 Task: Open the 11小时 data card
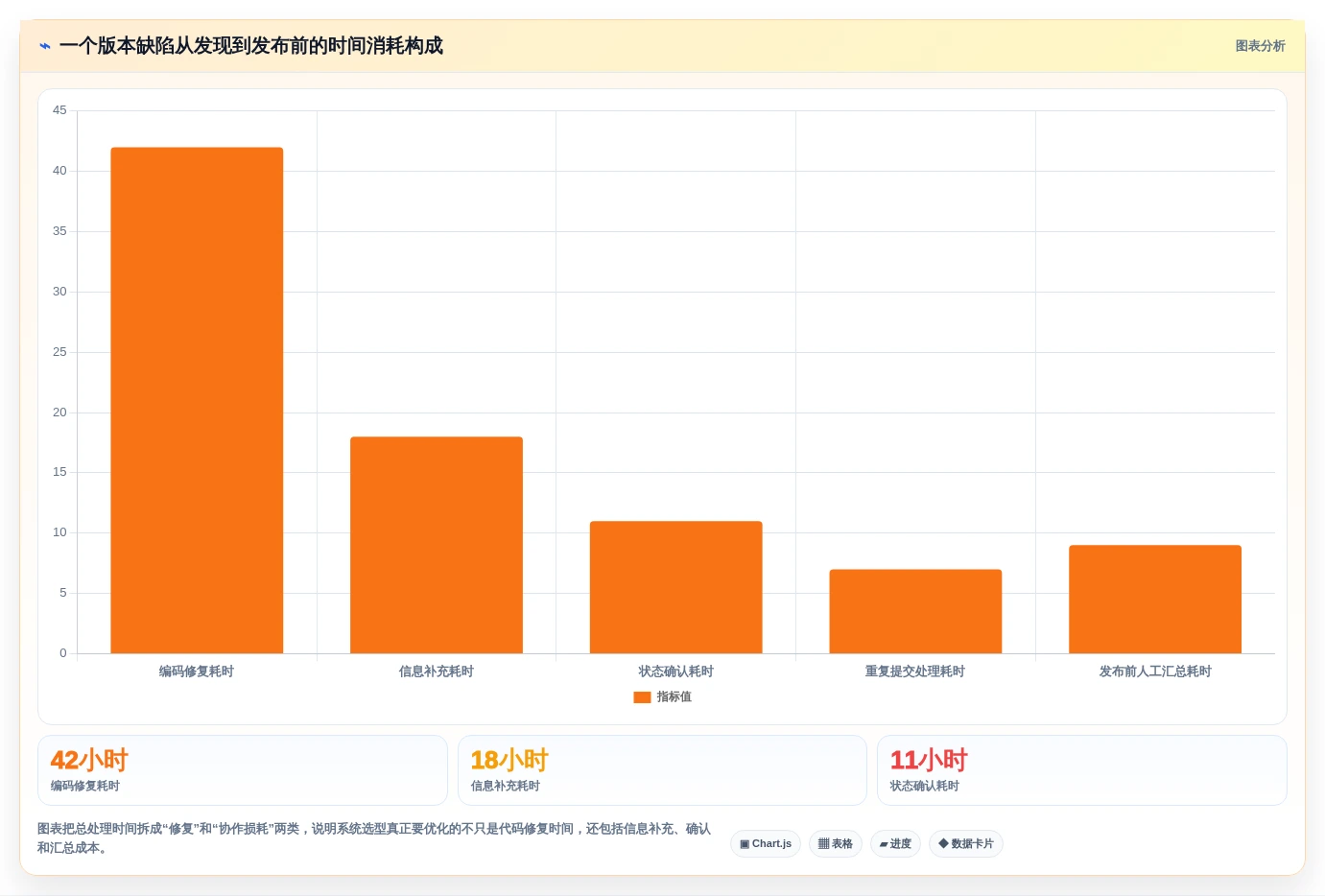[x=1082, y=770]
